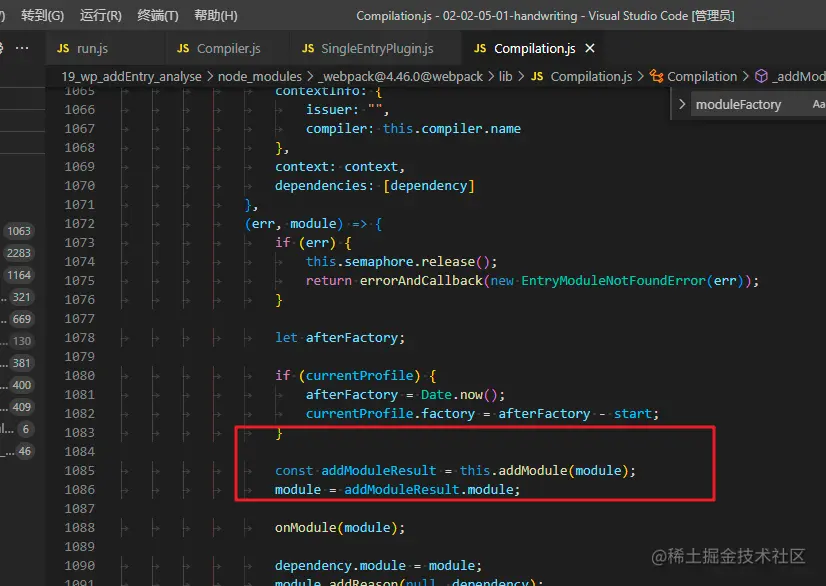Click afterFactory declaration on line 1078
826x586 pixels.
coord(352,338)
